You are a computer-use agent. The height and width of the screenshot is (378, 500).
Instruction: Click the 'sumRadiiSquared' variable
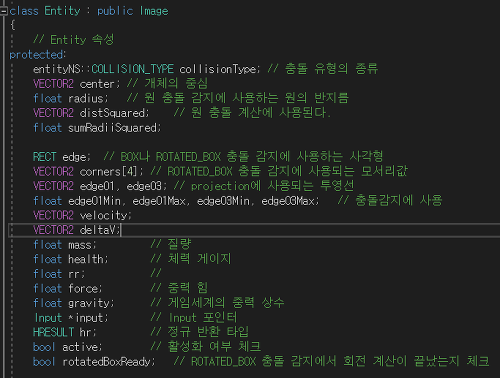(113, 128)
